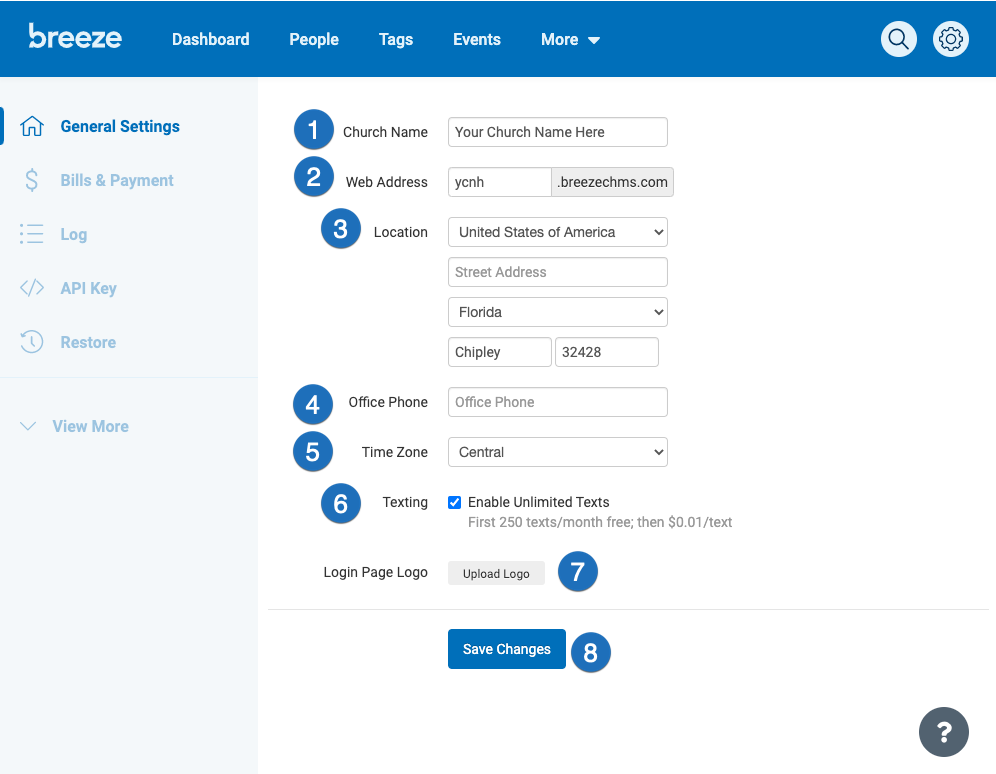Navigate to the Events section

[x=476, y=39]
